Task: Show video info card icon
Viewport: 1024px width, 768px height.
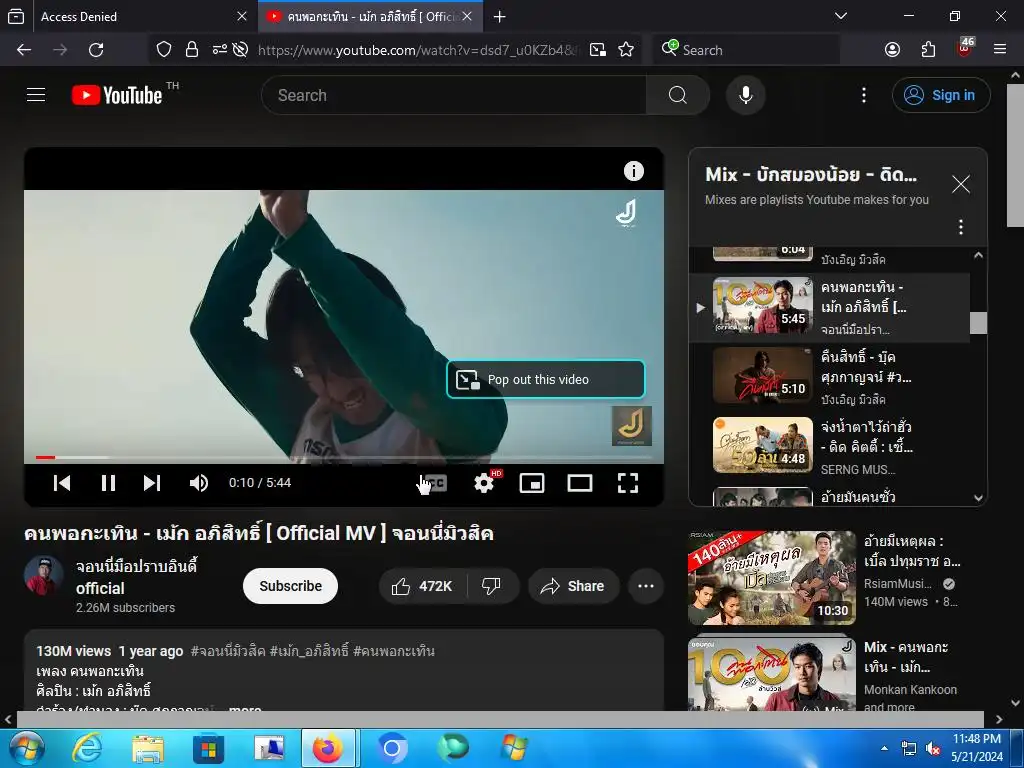Action: [633, 171]
